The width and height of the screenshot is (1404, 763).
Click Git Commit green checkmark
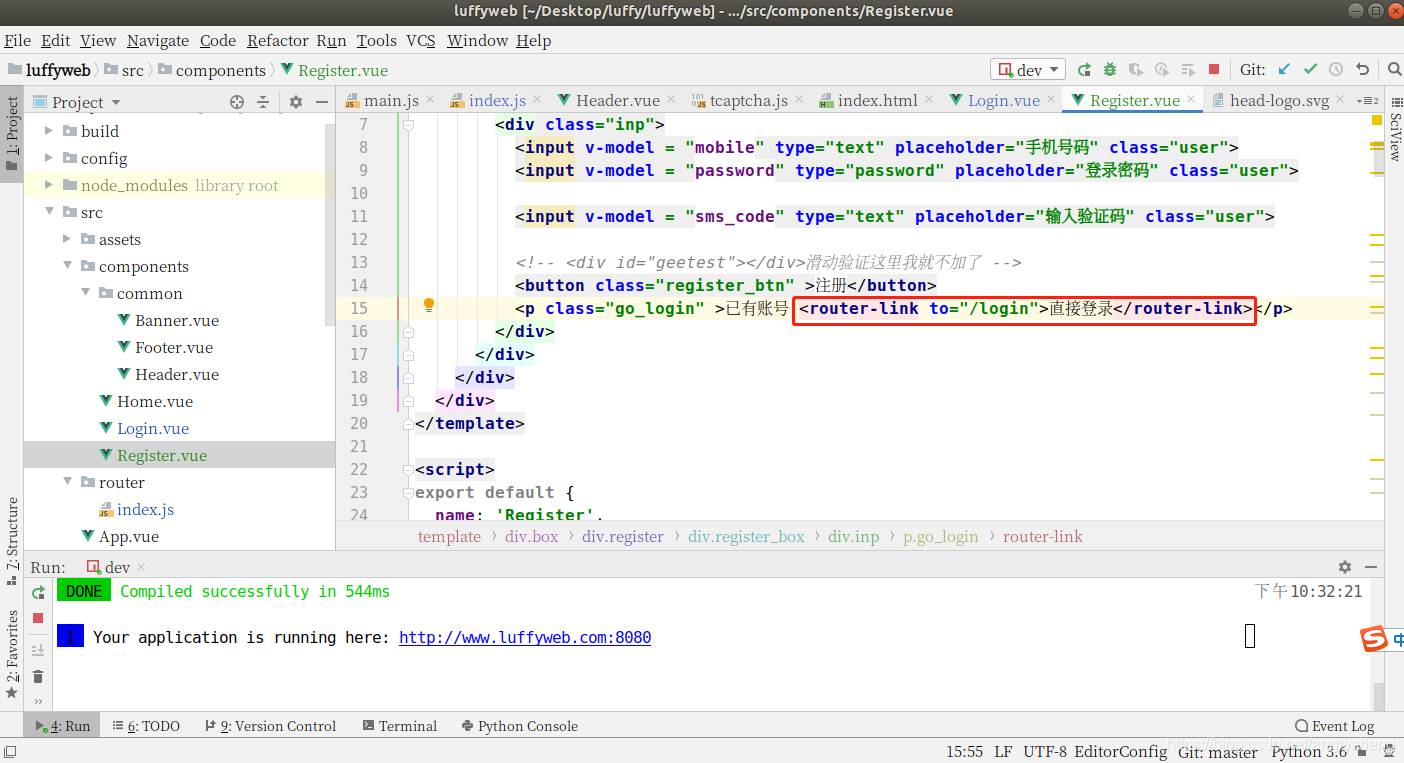[x=1310, y=70]
